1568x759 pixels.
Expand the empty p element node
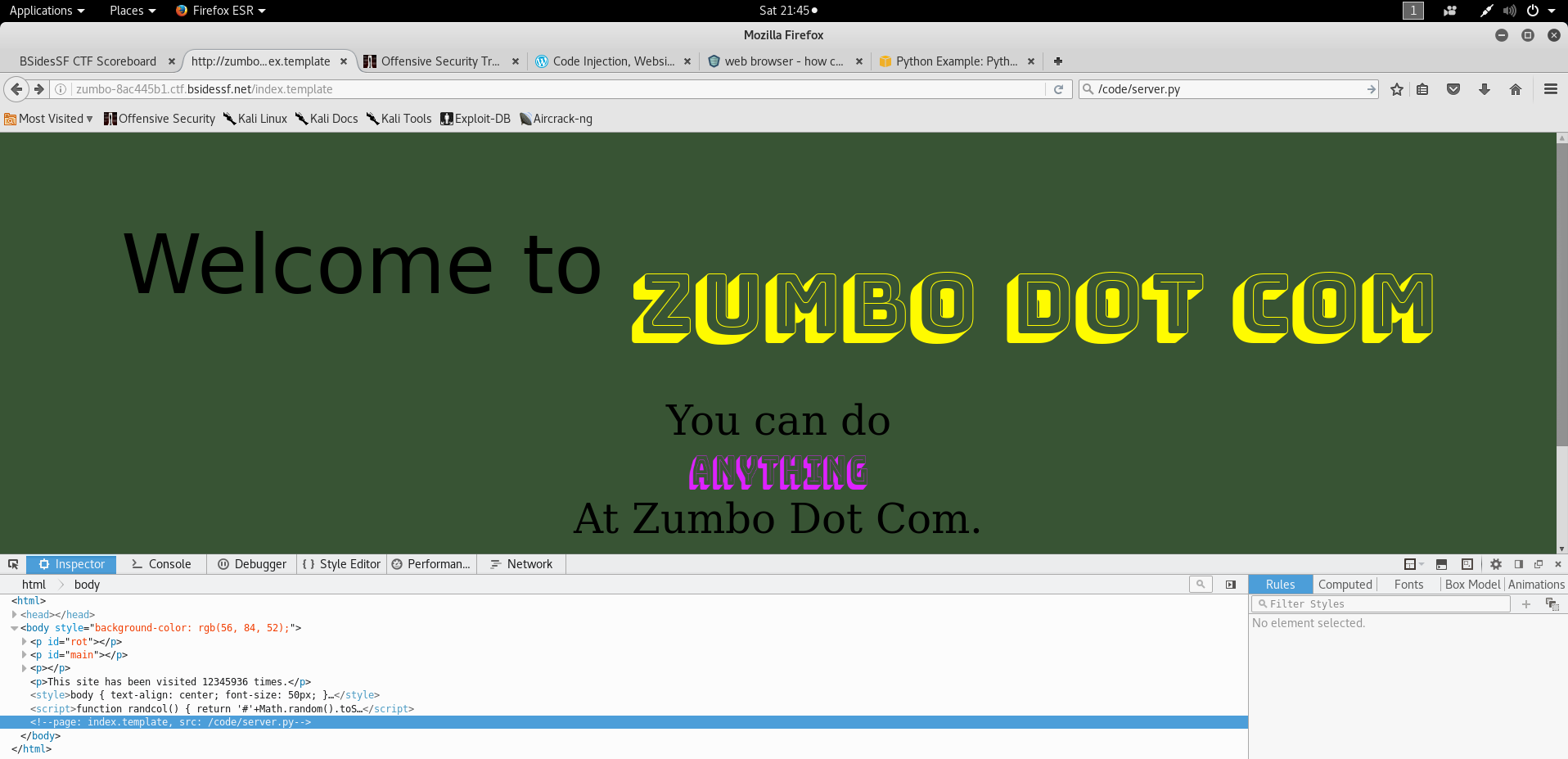(25, 668)
